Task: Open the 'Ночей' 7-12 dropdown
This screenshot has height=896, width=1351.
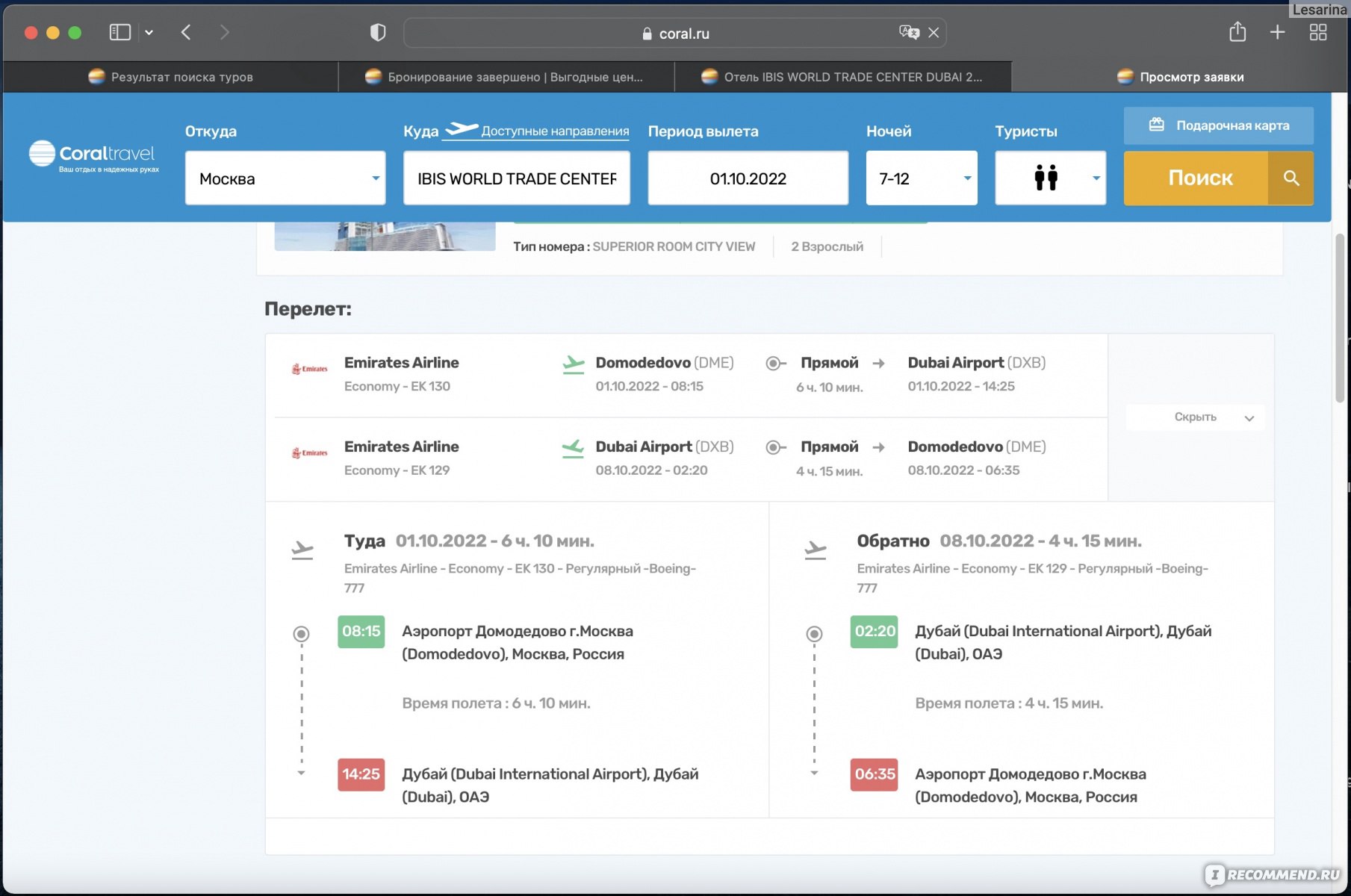Action: click(922, 178)
